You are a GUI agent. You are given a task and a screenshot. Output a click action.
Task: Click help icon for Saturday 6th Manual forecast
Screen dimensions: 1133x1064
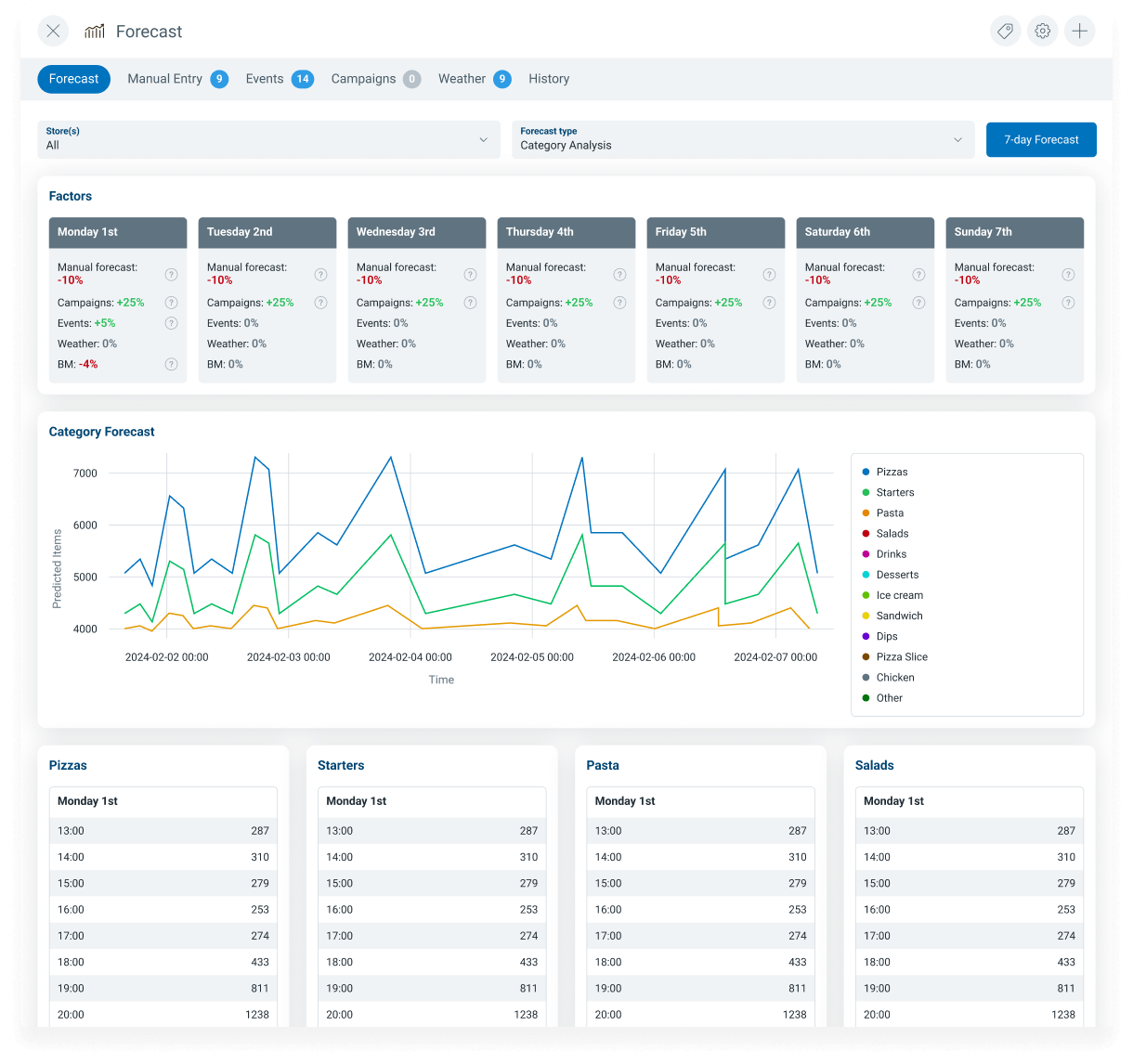click(919, 274)
